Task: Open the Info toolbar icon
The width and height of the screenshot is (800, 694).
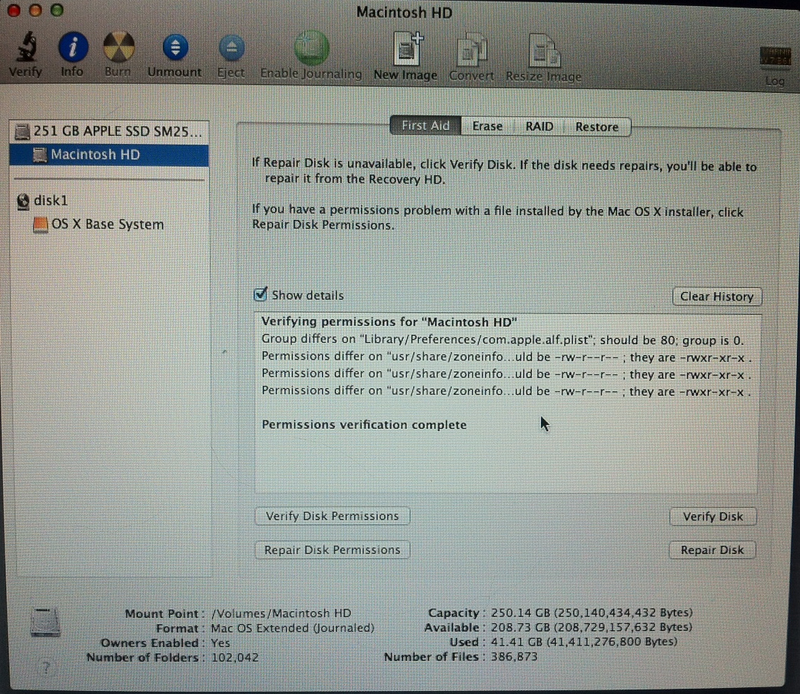Action: (72, 47)
